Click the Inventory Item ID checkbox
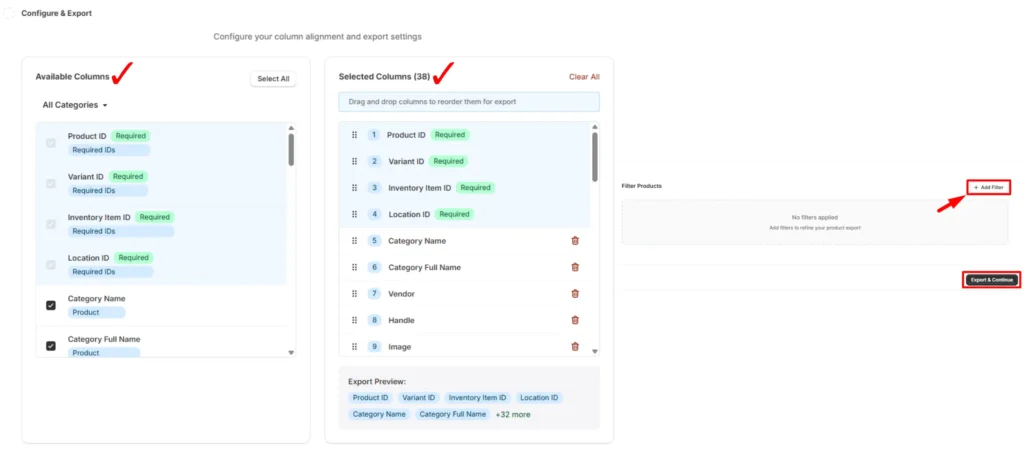This screenshot has height=461, width=1024. (50, 224)
